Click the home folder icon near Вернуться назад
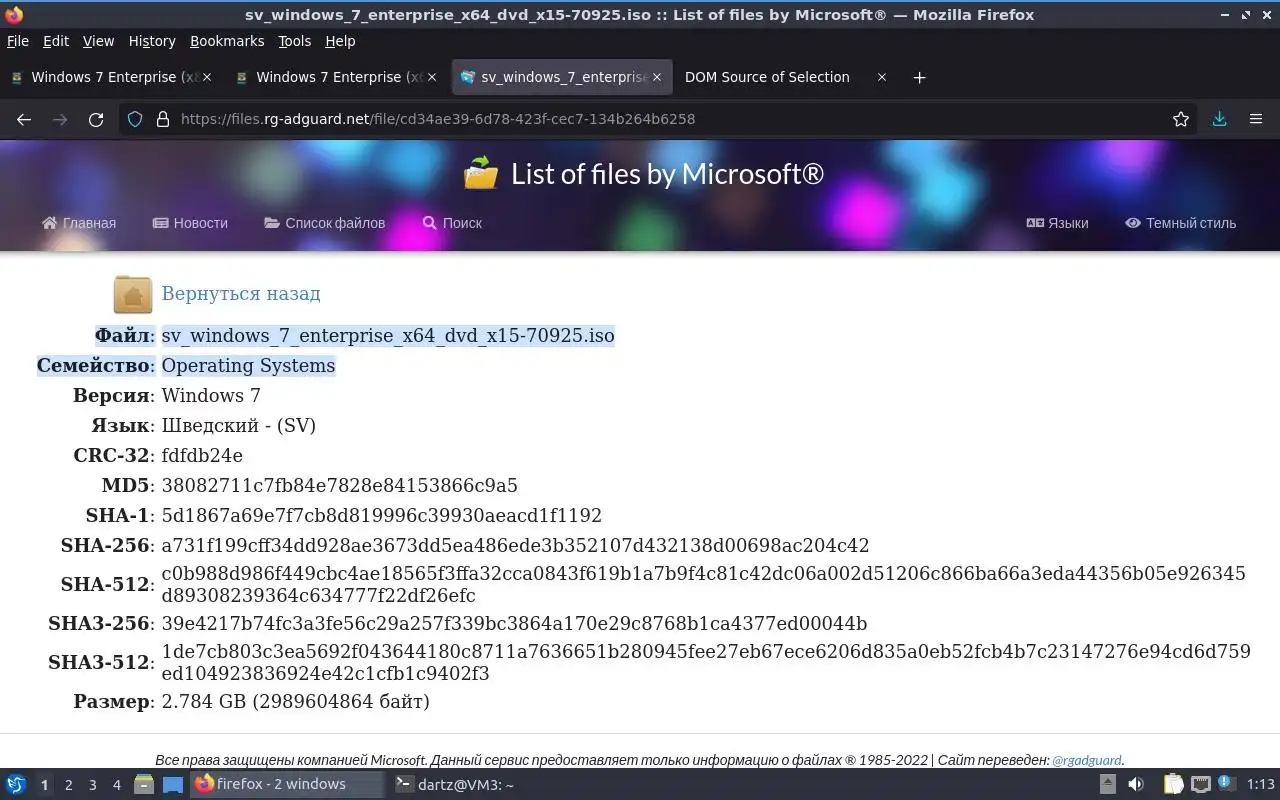Screen dimensions: 1280x800 [x=133, y=294]
